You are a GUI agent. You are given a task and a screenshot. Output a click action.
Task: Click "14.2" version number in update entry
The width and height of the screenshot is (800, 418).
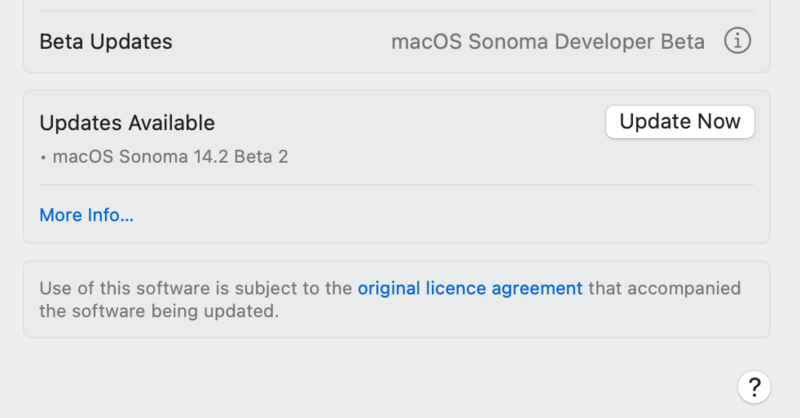click(x=211, y=156)
